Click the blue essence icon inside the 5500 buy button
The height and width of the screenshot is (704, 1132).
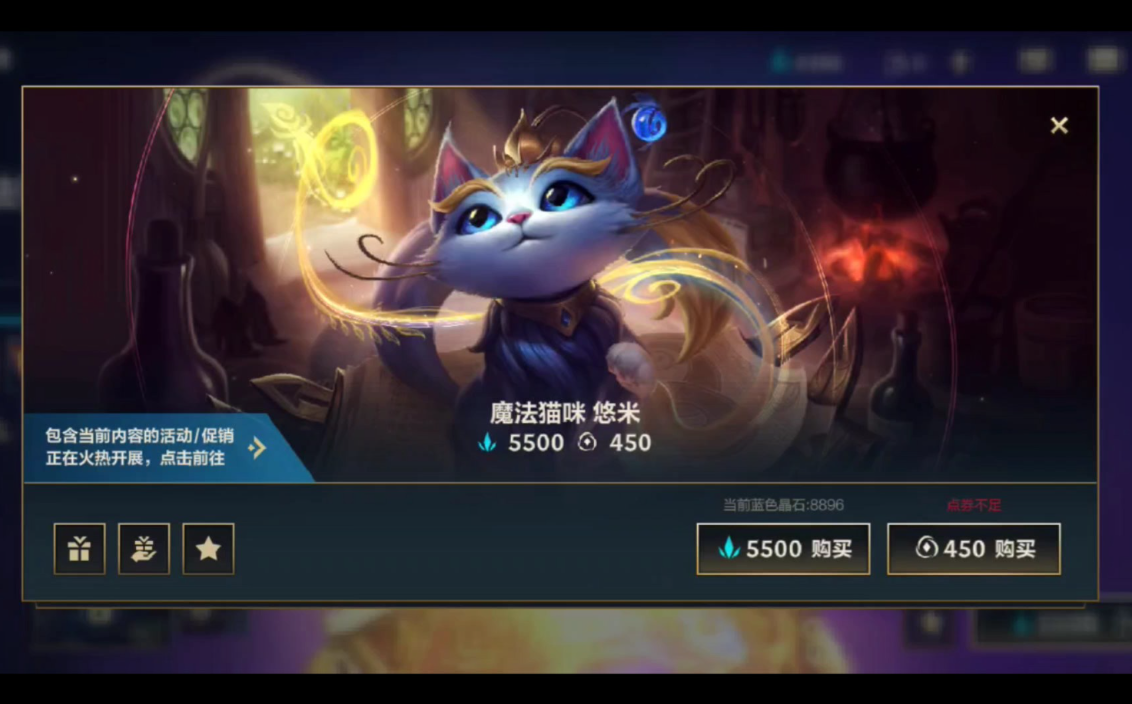[x=729, y=549]
